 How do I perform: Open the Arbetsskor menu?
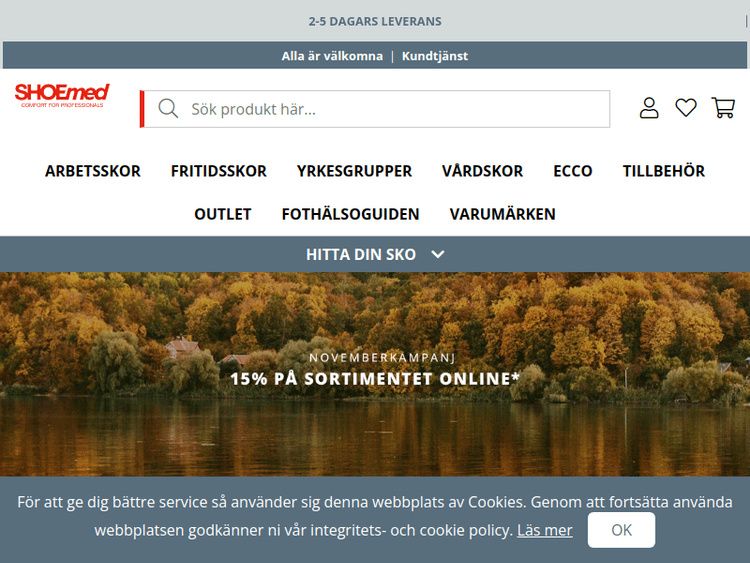pos(93,171)
